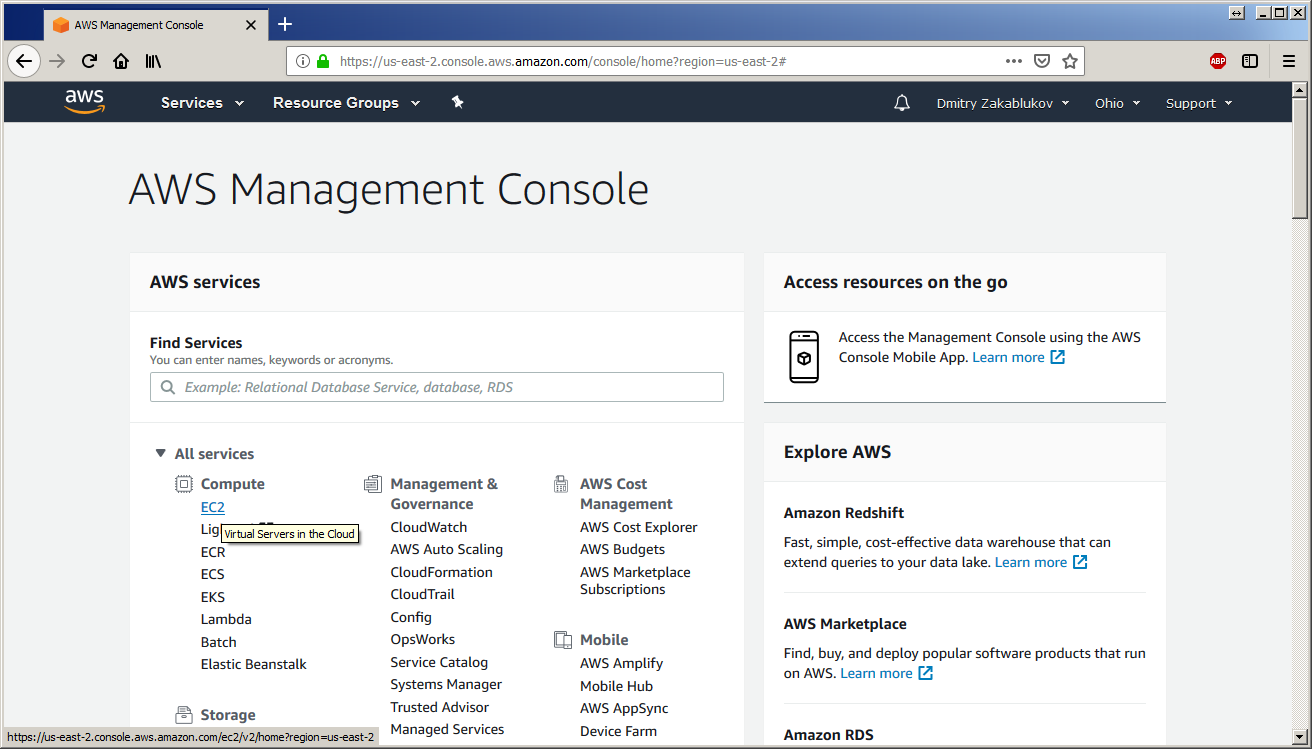The height and width of the screenshot is (749, 1312).
Task: Open Device Farm service
Action: click(x=618, y=731)
